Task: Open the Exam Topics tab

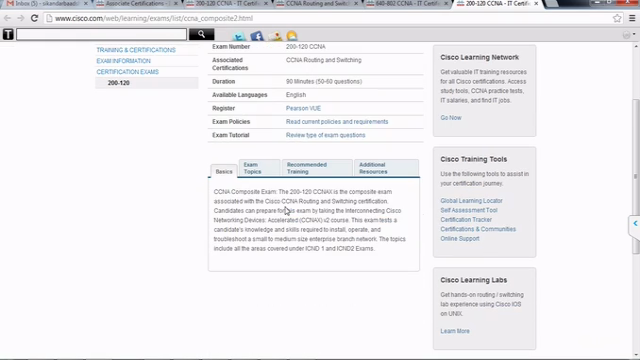Action: (259, 168)
